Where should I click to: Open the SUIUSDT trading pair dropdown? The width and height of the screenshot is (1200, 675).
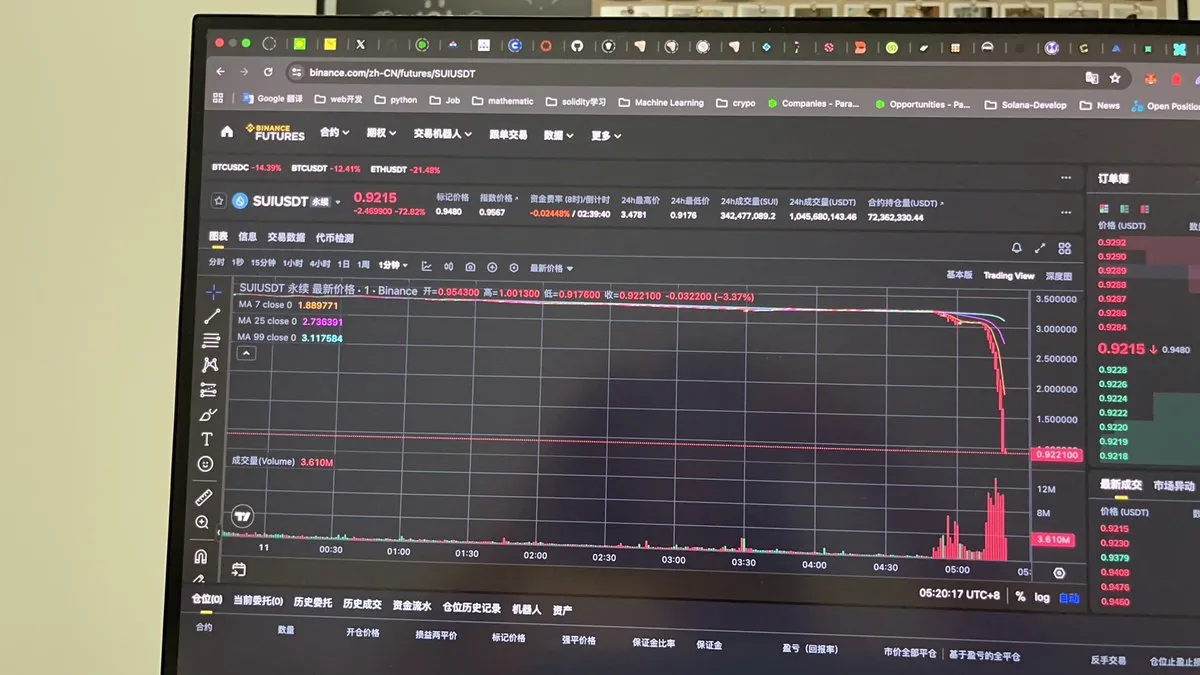pyautogui.click(x=338, y=202)
